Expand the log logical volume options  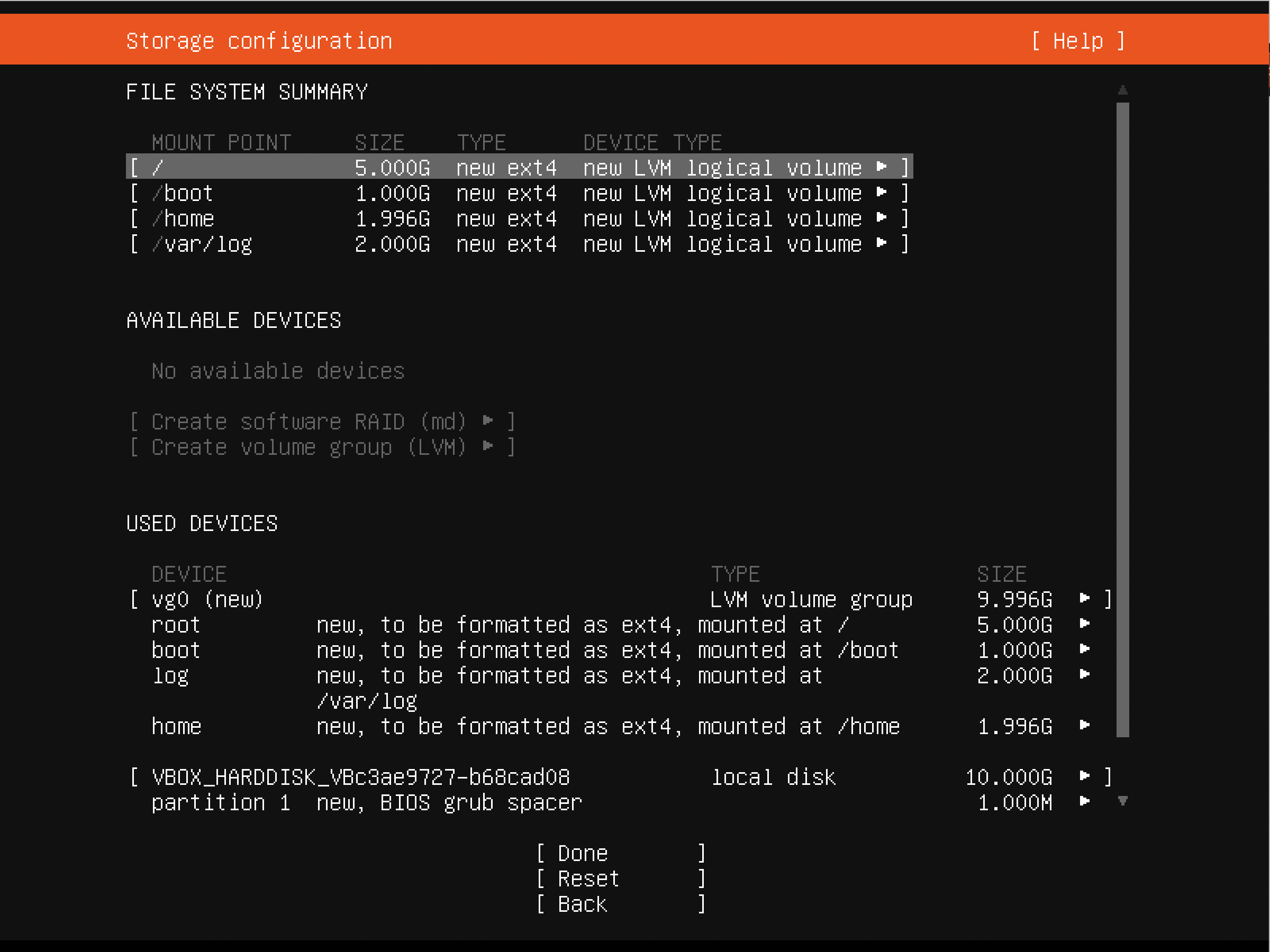click(1085, 675)
